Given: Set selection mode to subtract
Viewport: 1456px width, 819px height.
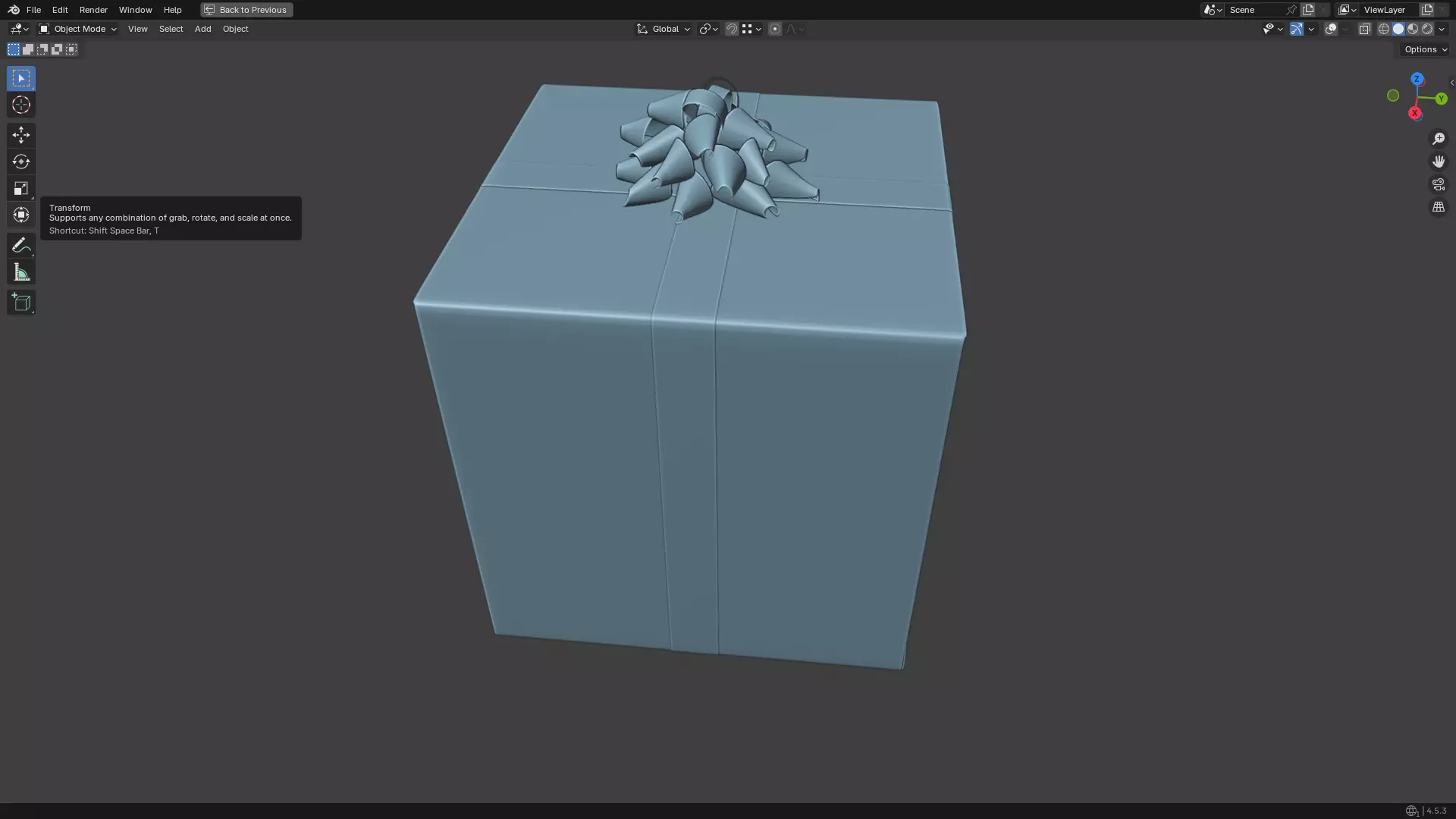Looking at the screenshot, I should pos(42,49).
